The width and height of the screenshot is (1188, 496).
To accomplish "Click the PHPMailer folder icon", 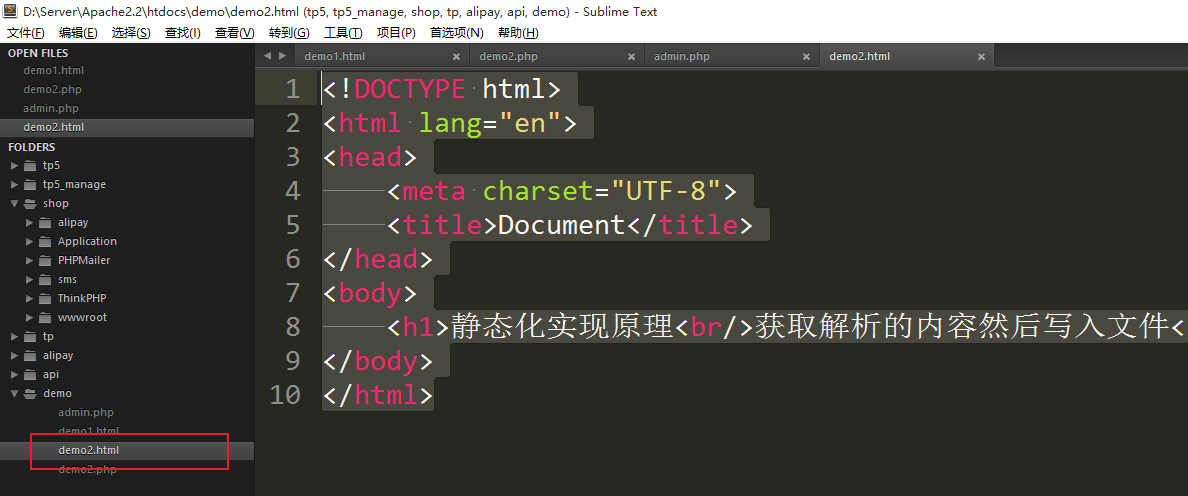I will [x=45, y=261].
